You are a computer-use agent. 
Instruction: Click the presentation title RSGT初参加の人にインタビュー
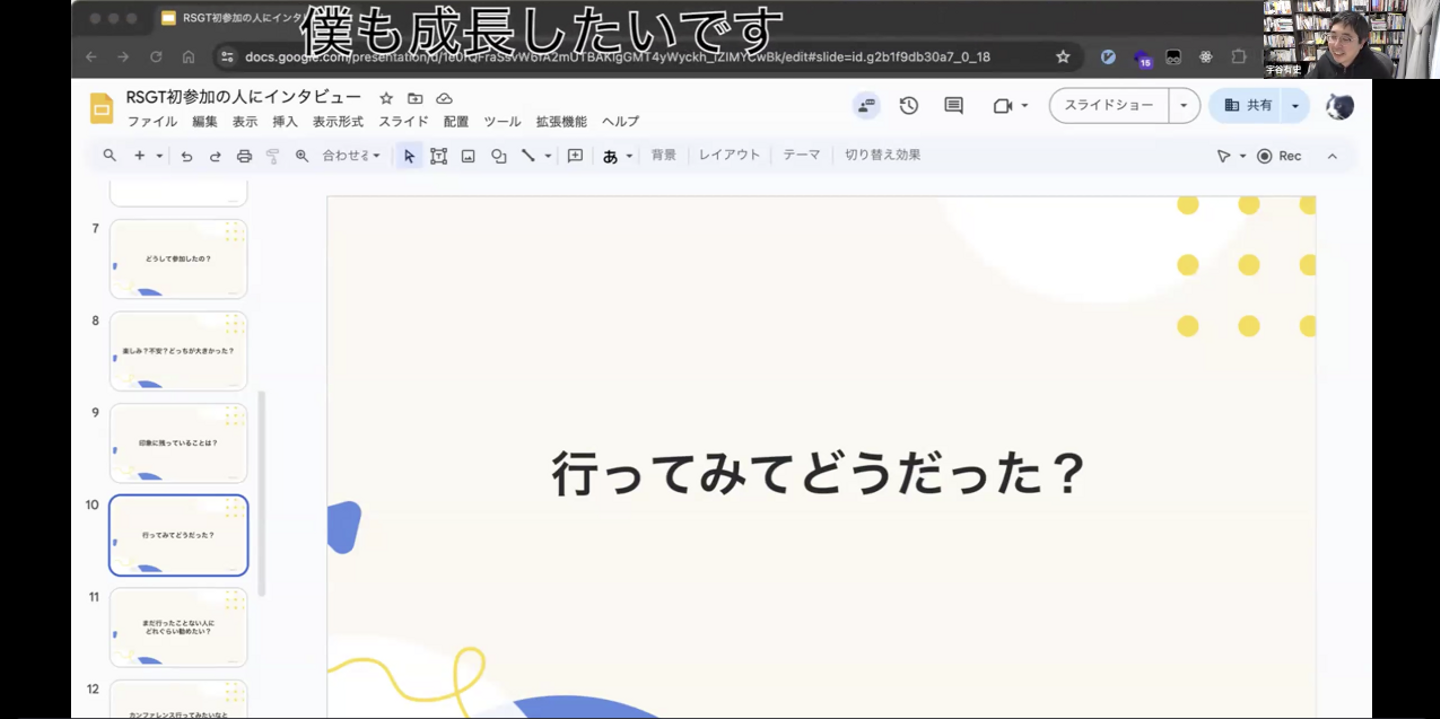pyautogui.click(x=244, y=97)
